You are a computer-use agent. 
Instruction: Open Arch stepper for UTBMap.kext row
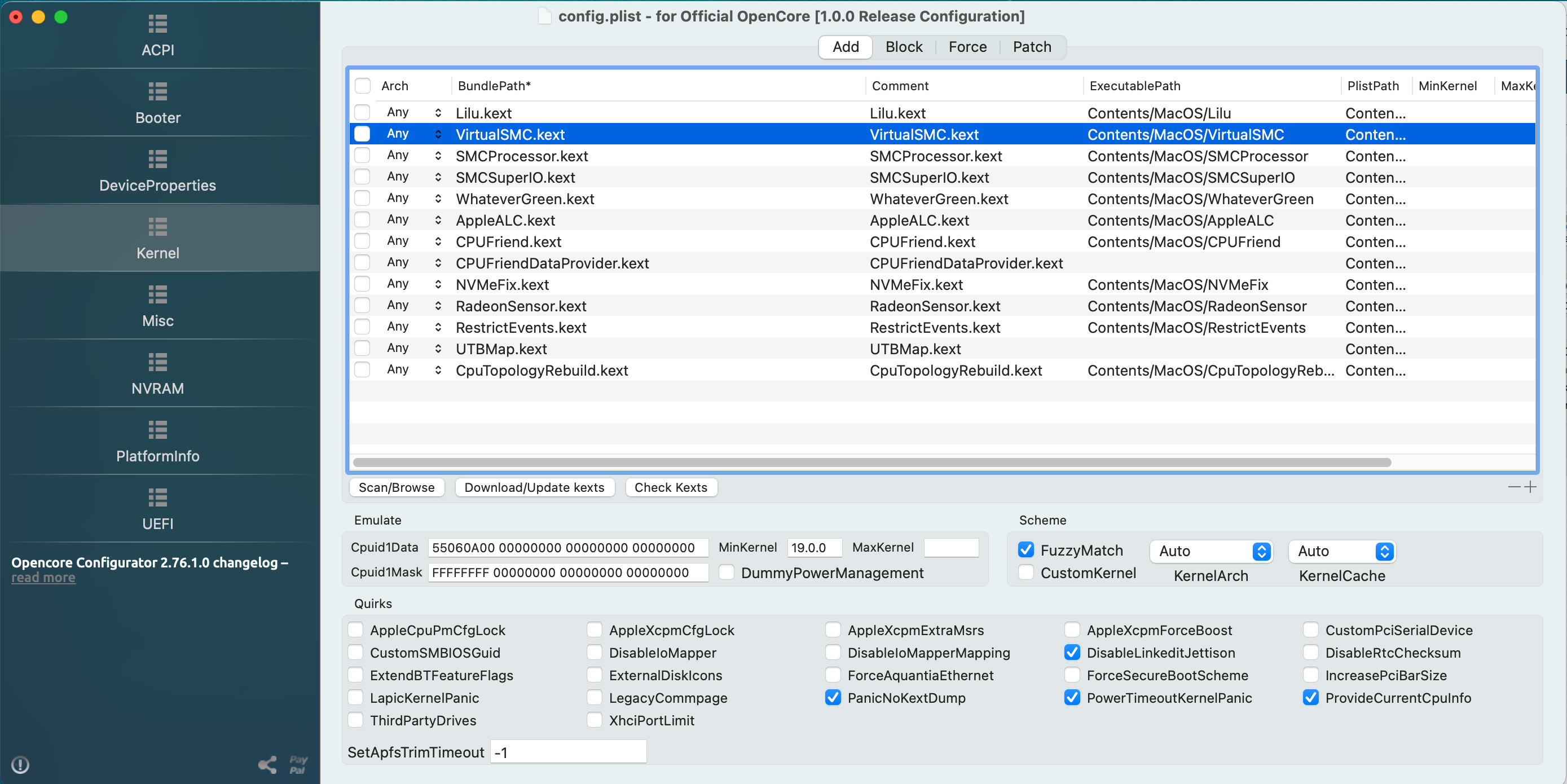tap(438, 349)
